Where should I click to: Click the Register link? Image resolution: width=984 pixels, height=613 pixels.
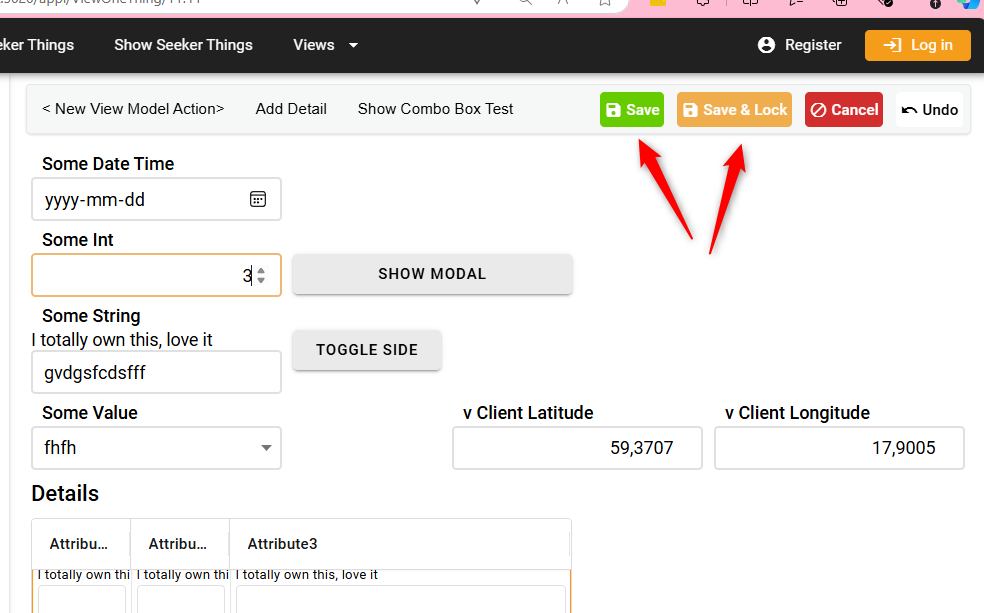(813, 45)
